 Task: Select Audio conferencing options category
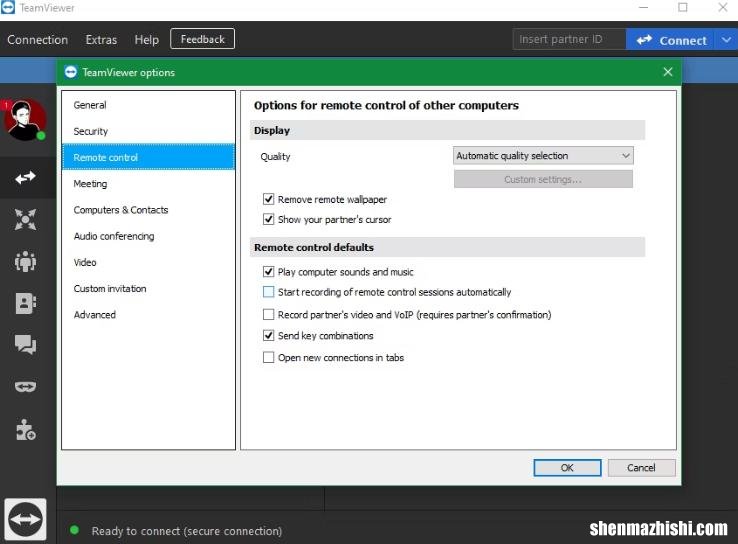pyautogui.click(x=148, y=236)
